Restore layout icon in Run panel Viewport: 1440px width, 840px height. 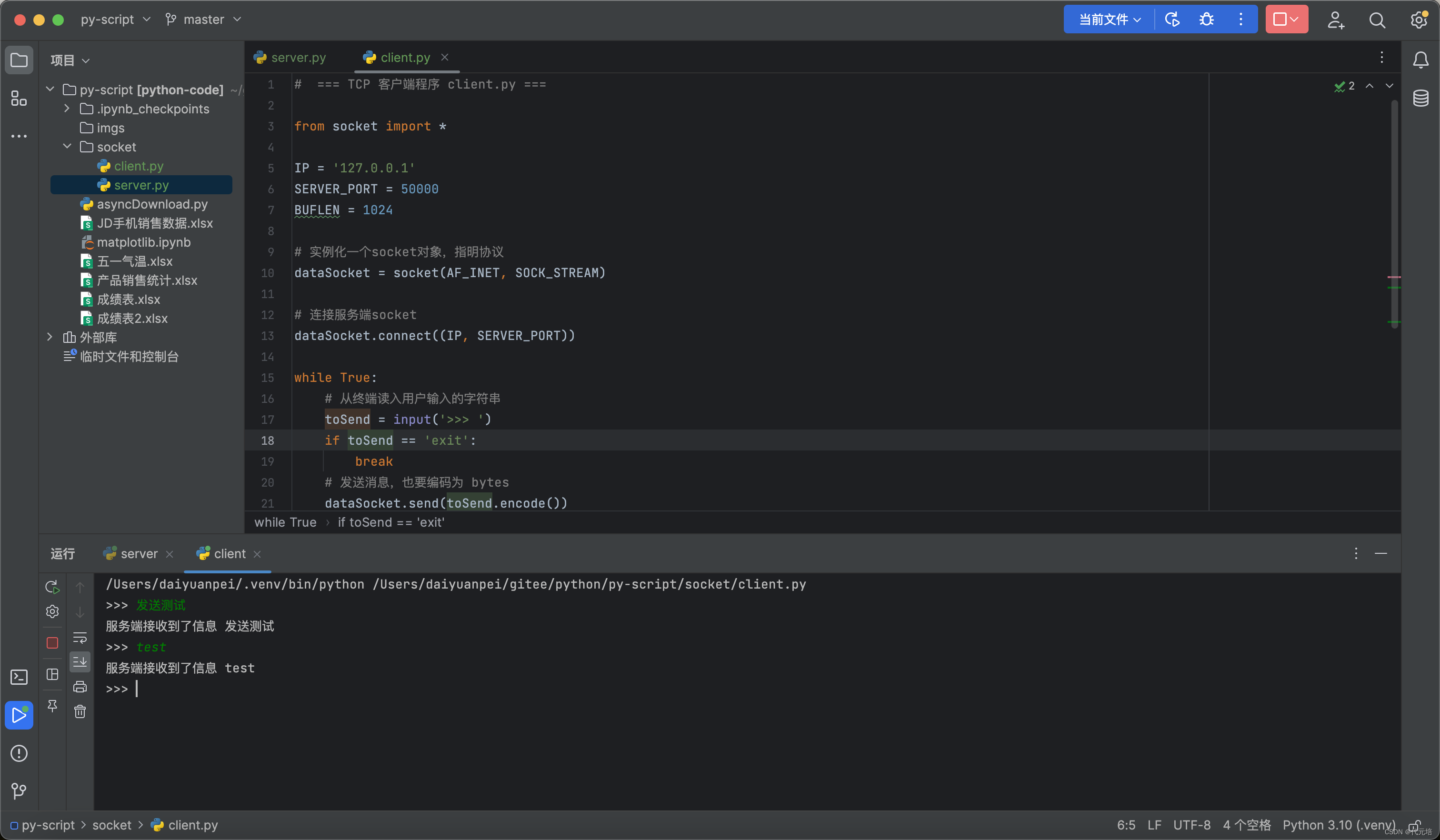(x=52, y=674)
